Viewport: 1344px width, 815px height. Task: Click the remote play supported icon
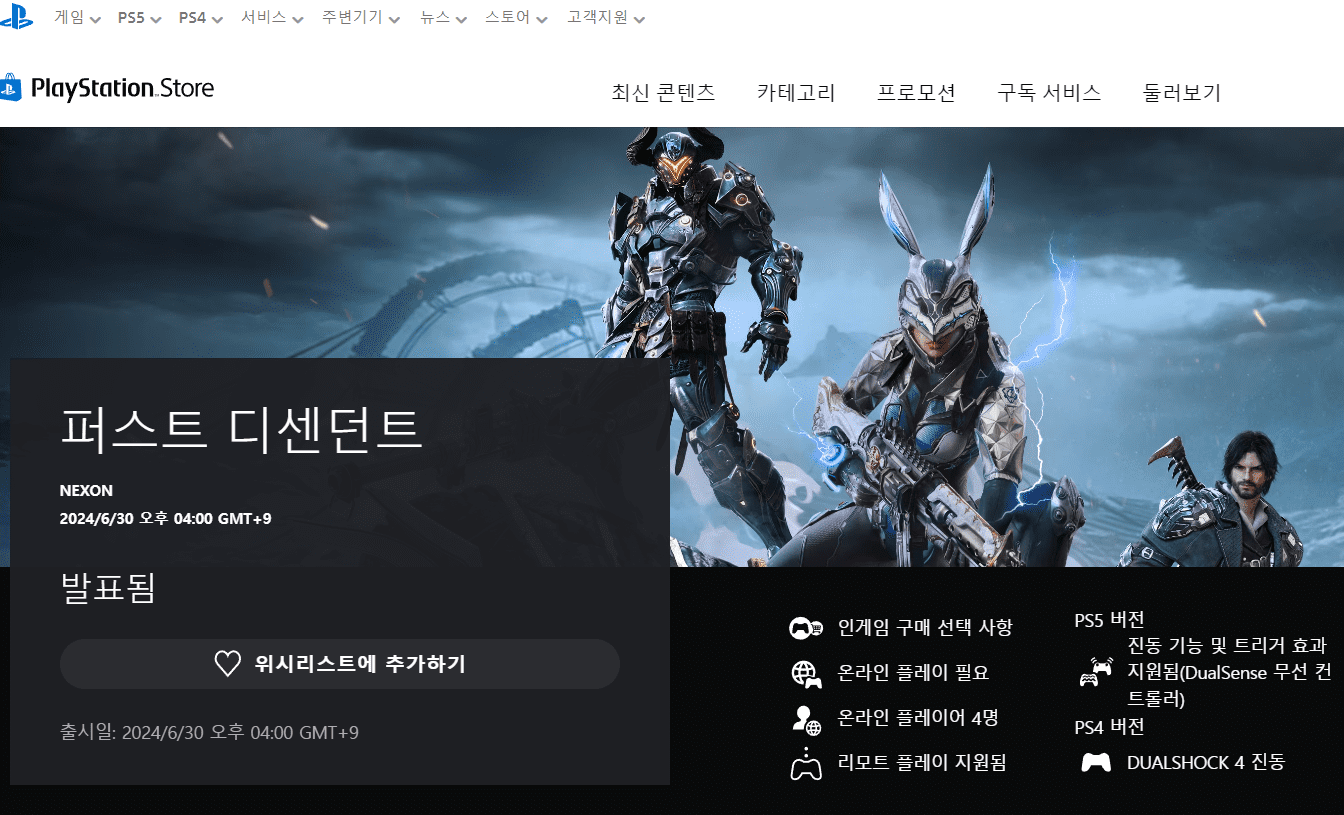806,763
